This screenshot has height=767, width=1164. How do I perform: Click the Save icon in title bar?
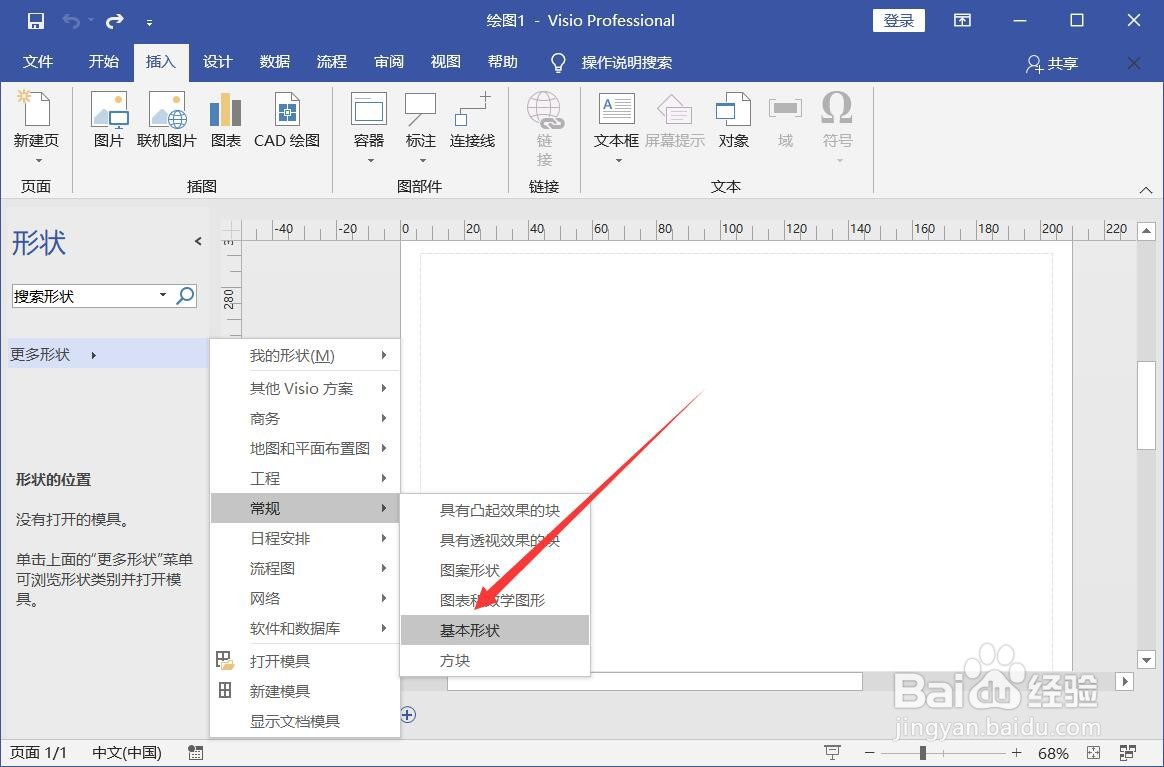36,21
